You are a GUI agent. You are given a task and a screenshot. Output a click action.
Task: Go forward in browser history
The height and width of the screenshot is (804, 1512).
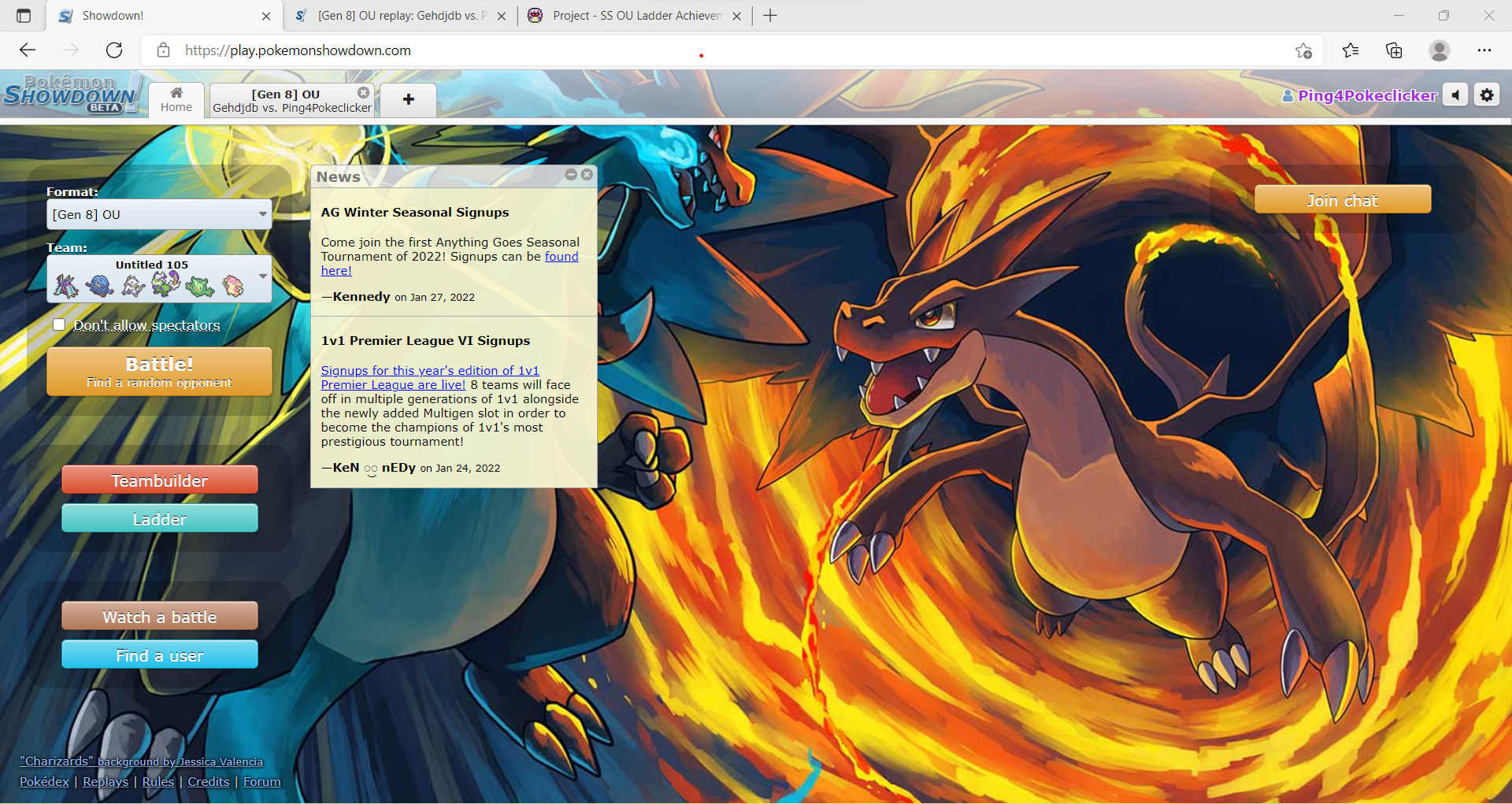click(71, 50)
